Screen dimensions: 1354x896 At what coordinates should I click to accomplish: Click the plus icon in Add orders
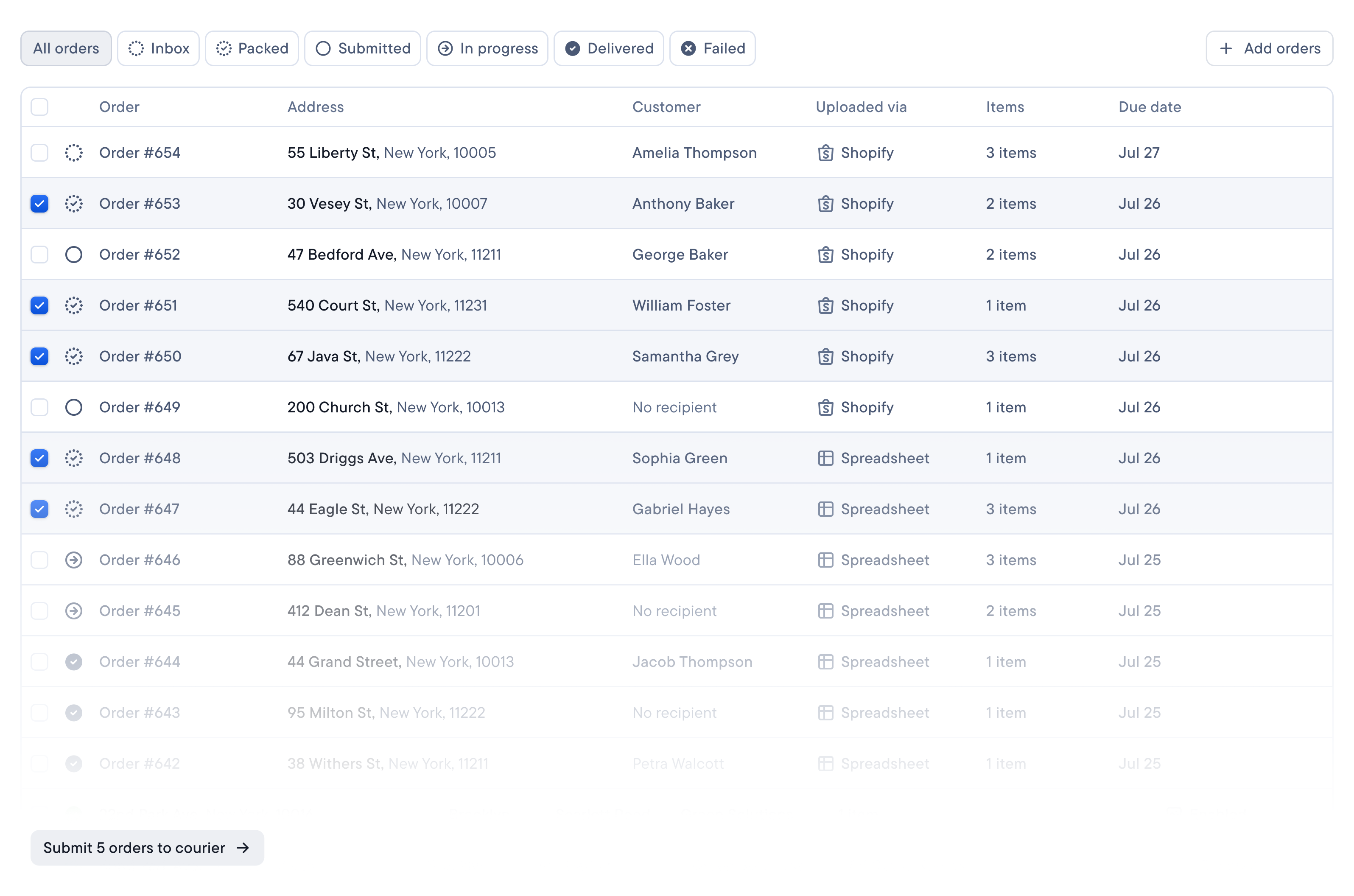click(x=1225, y=48)
